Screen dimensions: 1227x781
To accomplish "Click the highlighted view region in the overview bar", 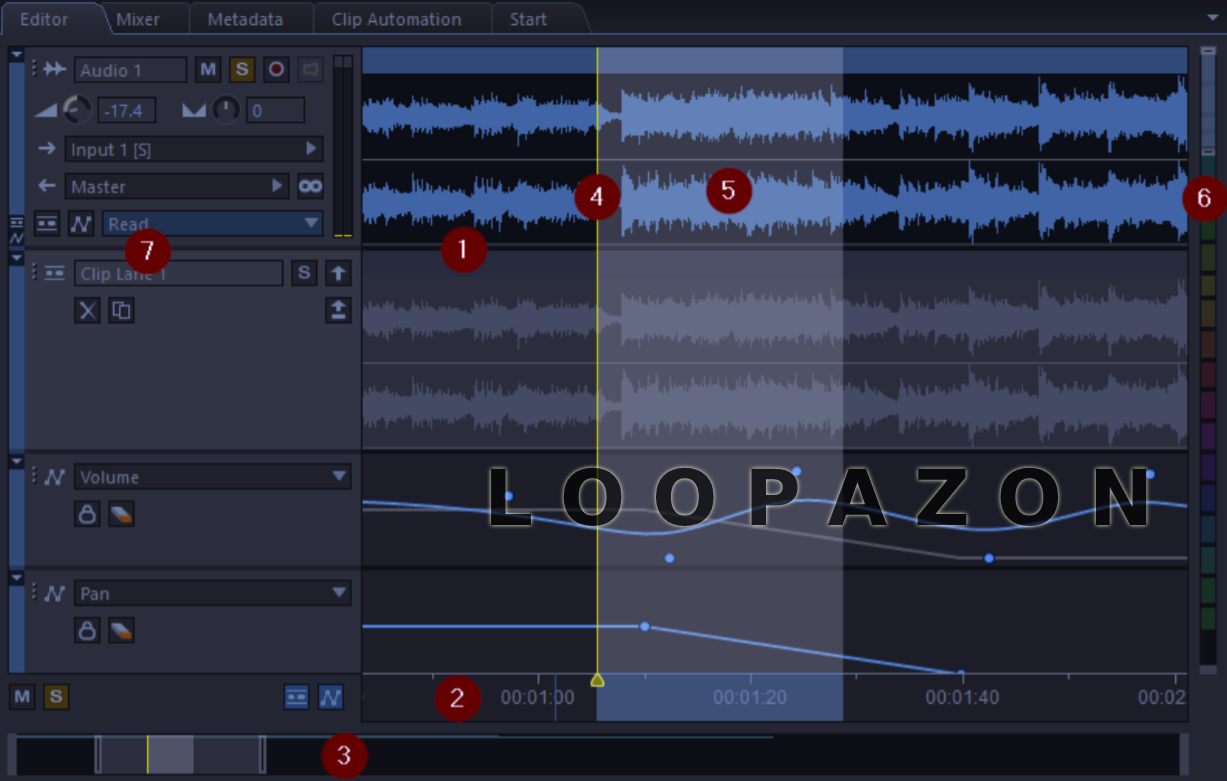I will click(180, 754).
